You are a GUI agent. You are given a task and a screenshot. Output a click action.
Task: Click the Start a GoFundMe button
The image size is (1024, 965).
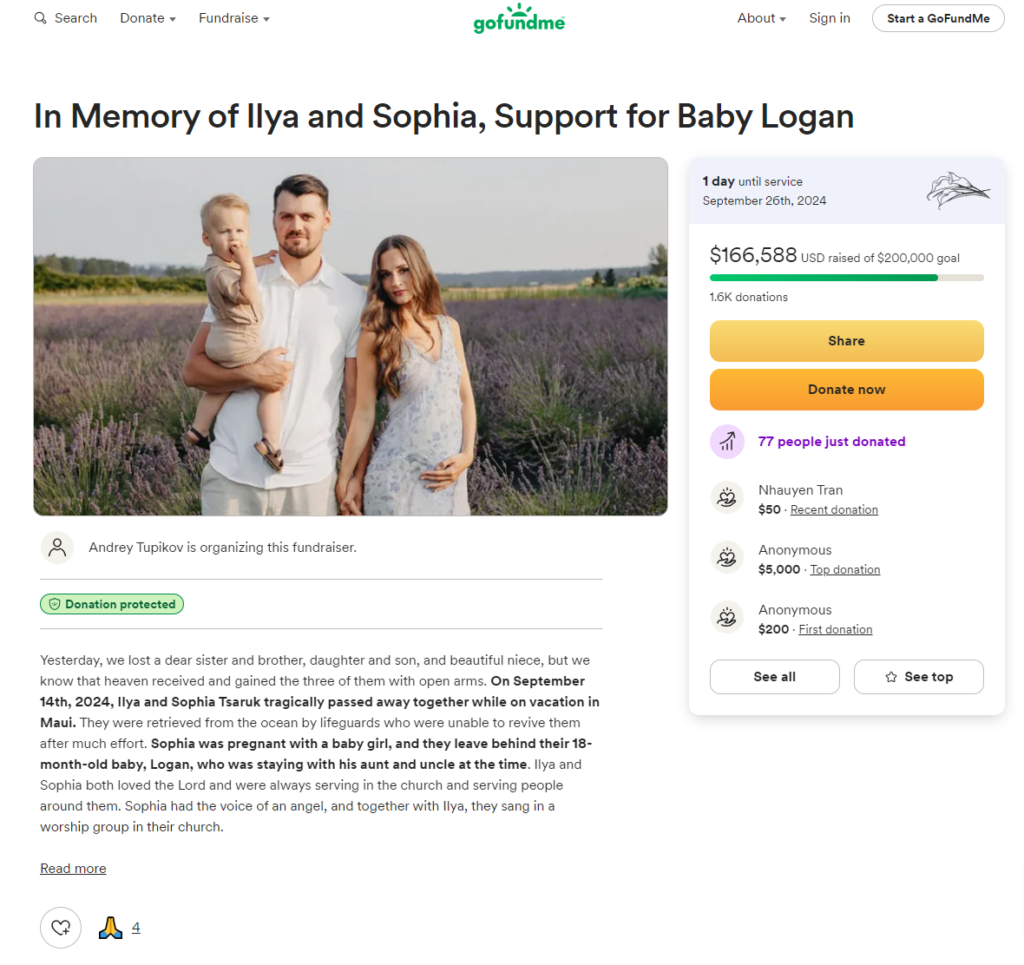click(x=938, y=18)
